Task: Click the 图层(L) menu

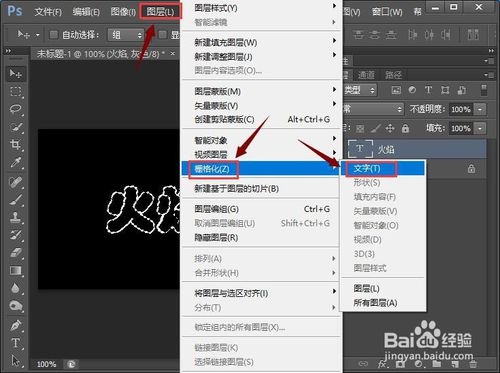Action: [x=160, y=12]
